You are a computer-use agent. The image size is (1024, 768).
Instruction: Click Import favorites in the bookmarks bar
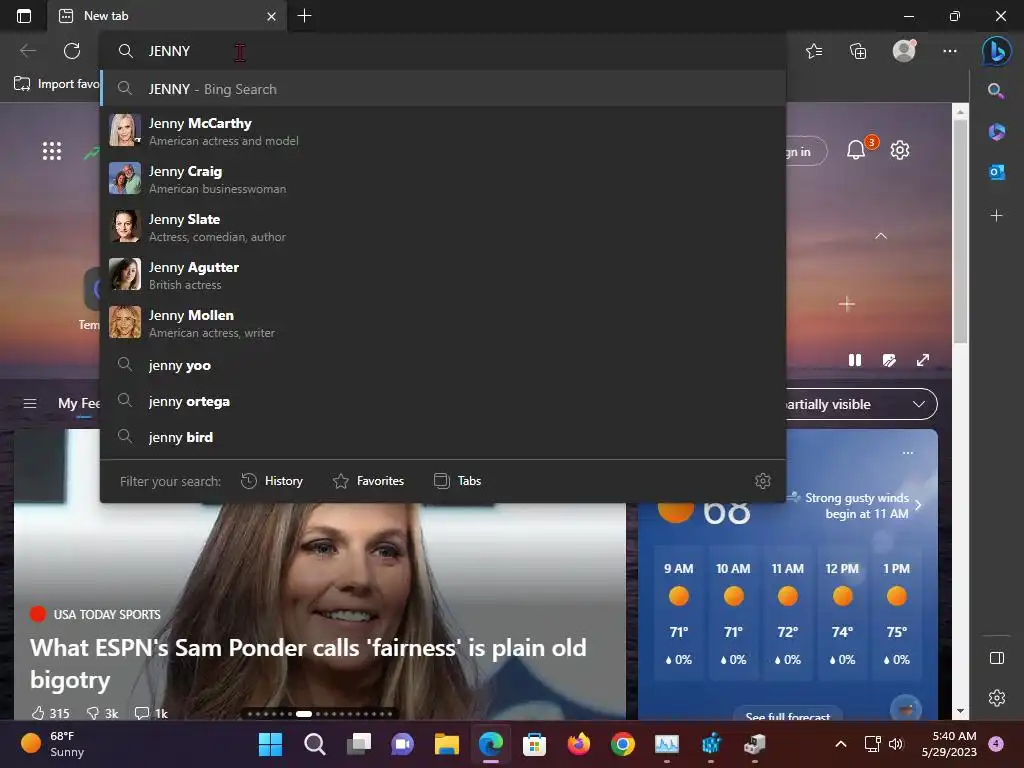[57, 84]
